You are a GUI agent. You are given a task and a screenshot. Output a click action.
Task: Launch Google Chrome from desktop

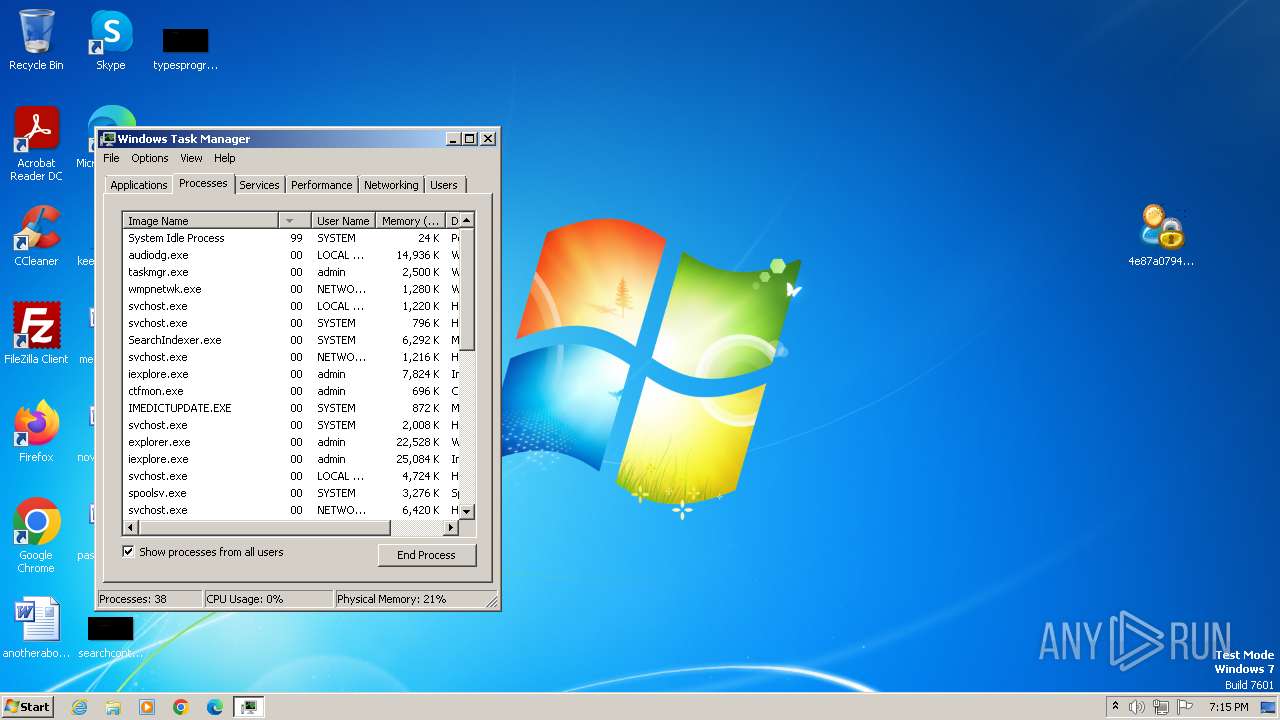(36, 535)
